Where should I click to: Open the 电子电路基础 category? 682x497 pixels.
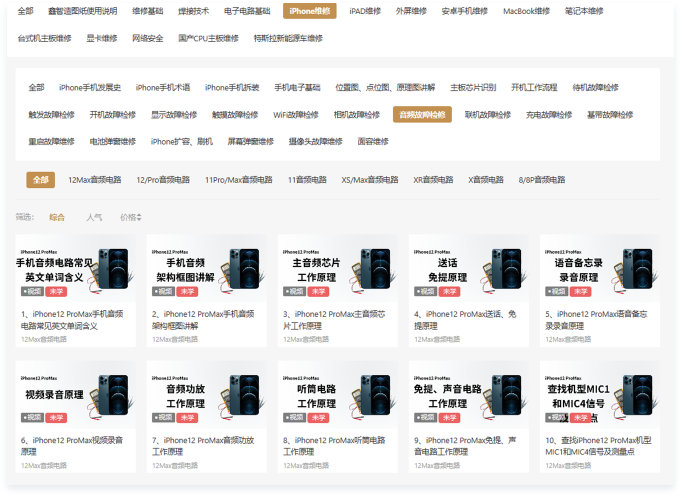pos(247,11)
